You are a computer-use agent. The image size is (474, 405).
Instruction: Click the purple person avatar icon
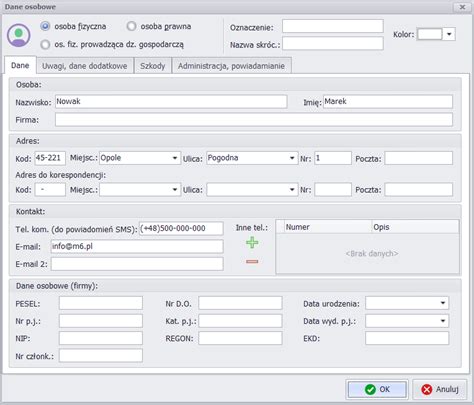coord(19,35)
